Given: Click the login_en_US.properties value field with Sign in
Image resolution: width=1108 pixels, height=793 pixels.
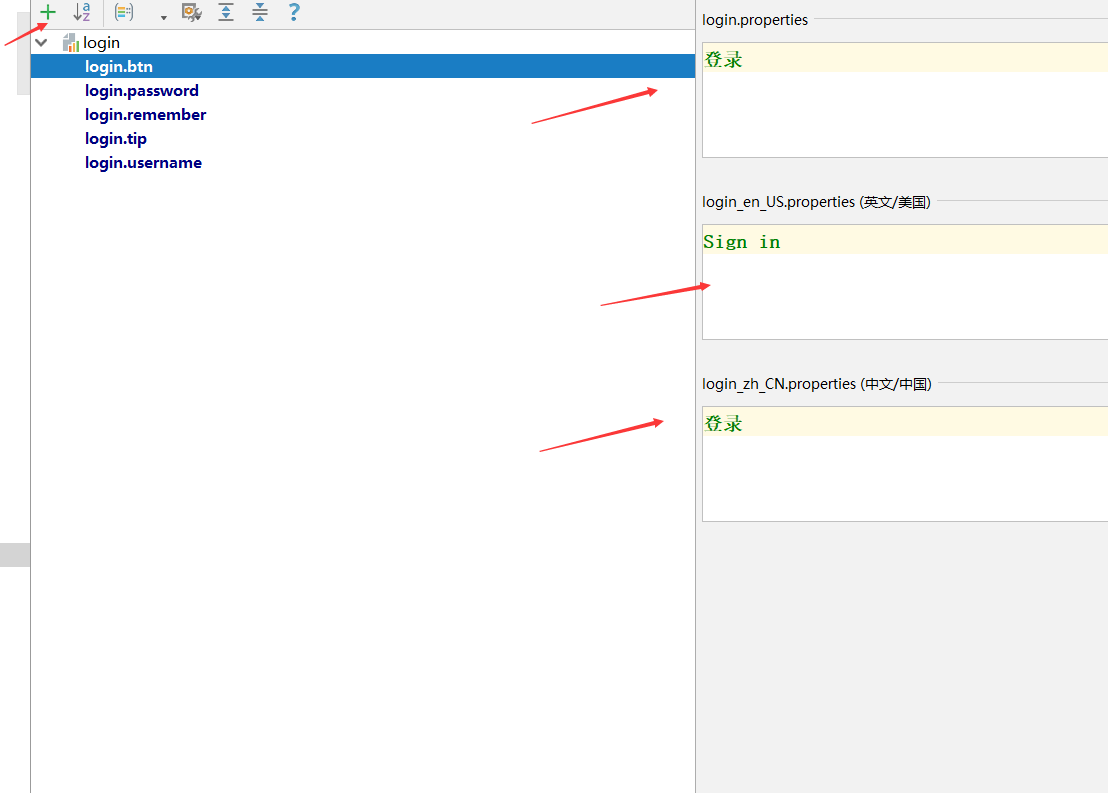Looking at the screenshot, I should pyautogui.click(x=904, y=282).
